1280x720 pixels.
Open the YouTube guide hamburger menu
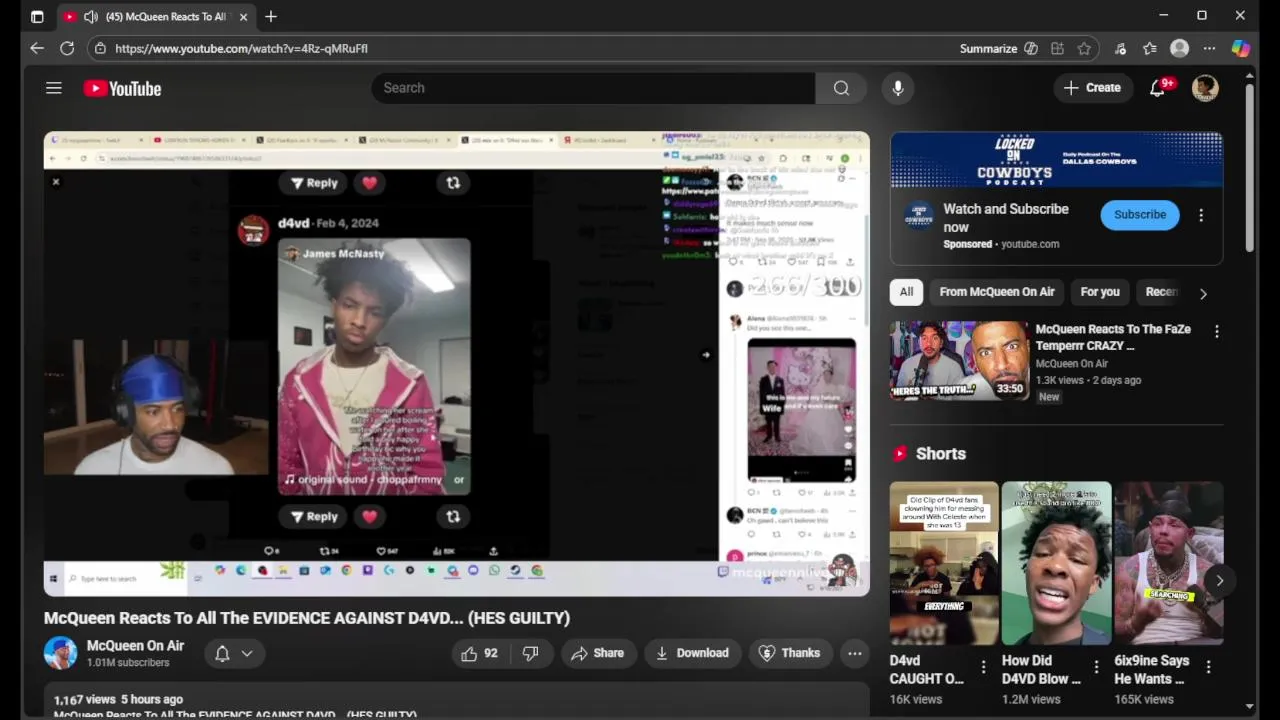pos(54,88)
